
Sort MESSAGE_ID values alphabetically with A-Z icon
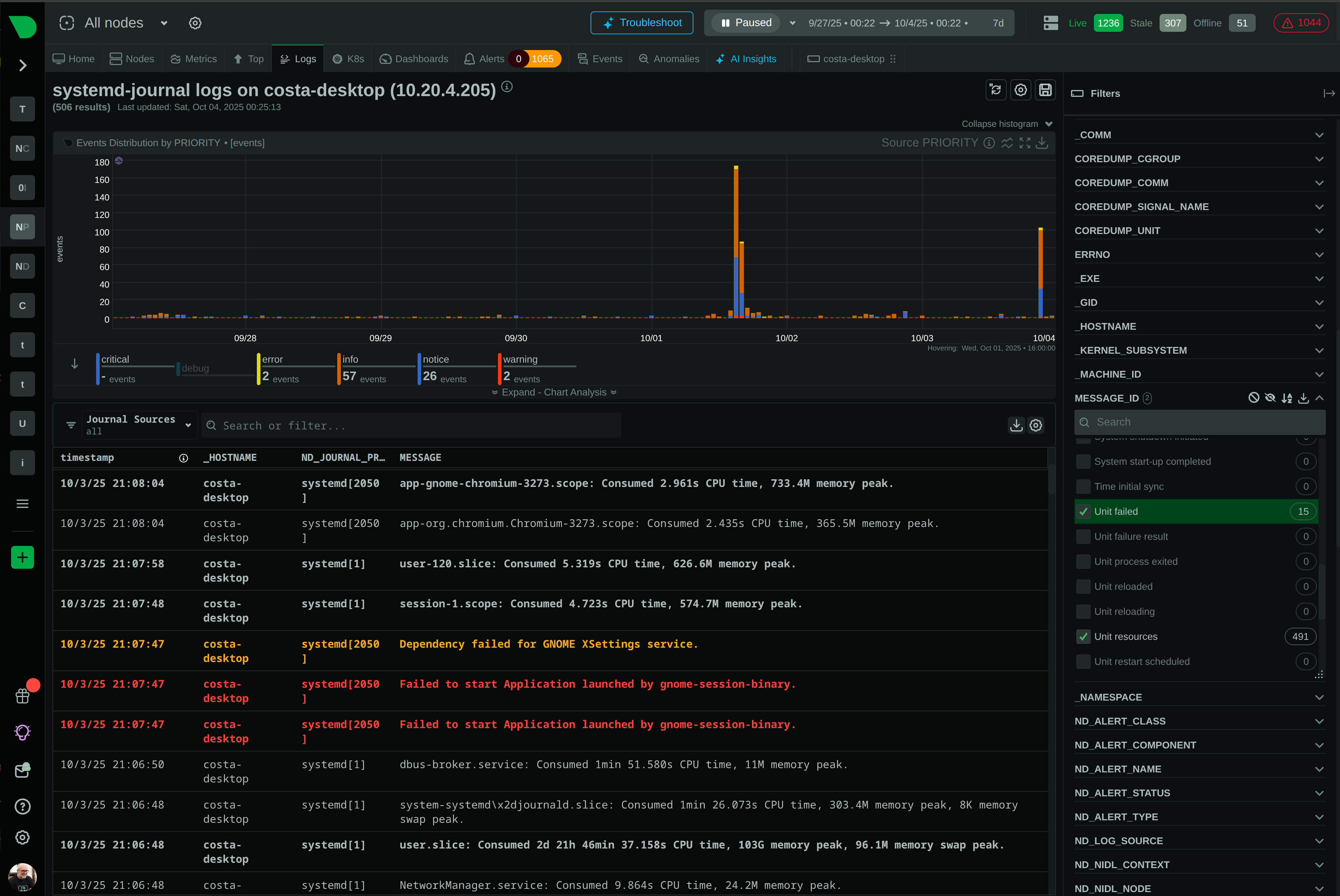[x=1287, y=398]
